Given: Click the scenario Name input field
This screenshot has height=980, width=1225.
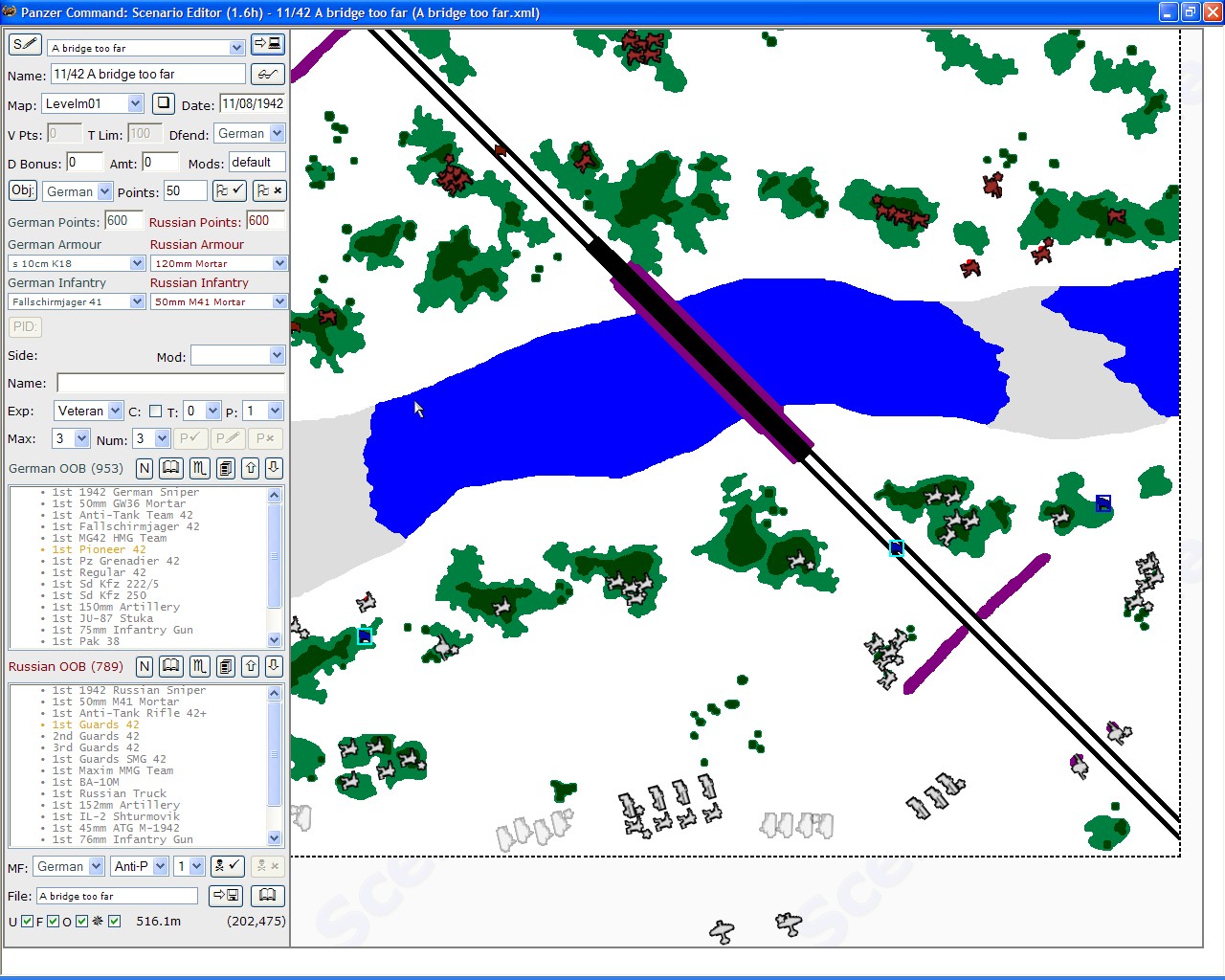Looking at the screenshot, I should tap(148, 74).
